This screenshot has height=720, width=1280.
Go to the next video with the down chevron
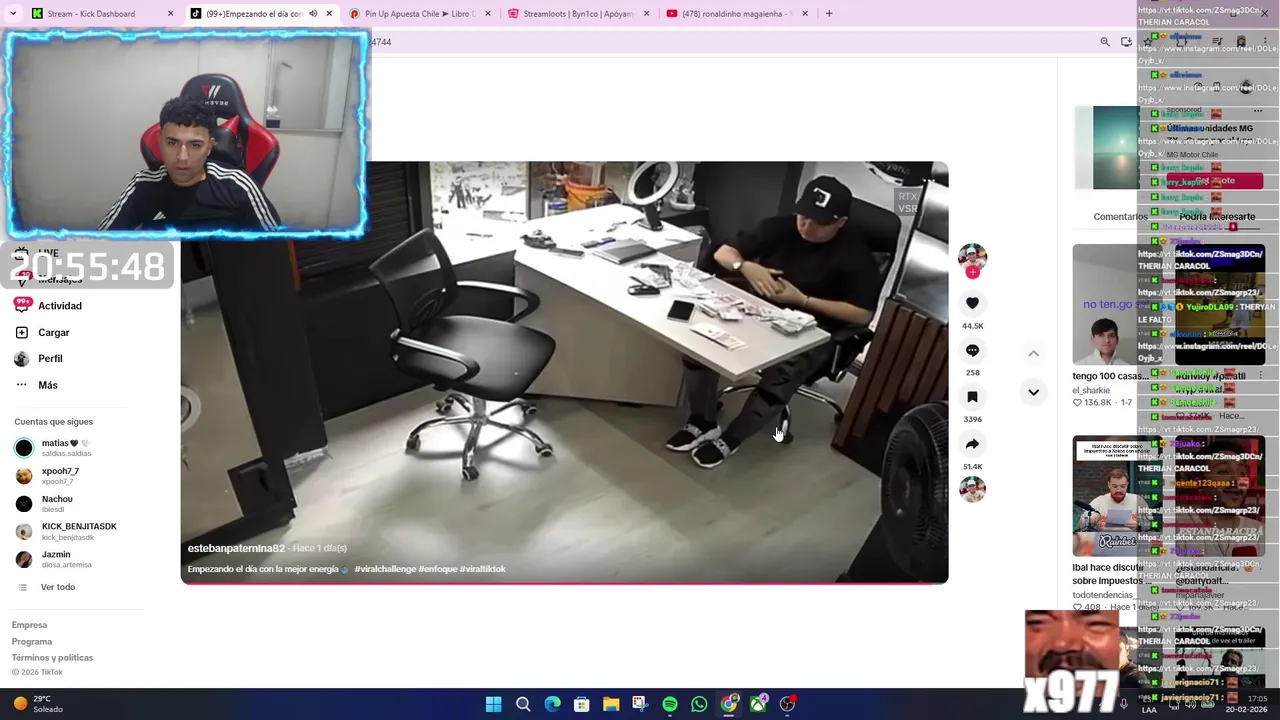pos(1033,392)
